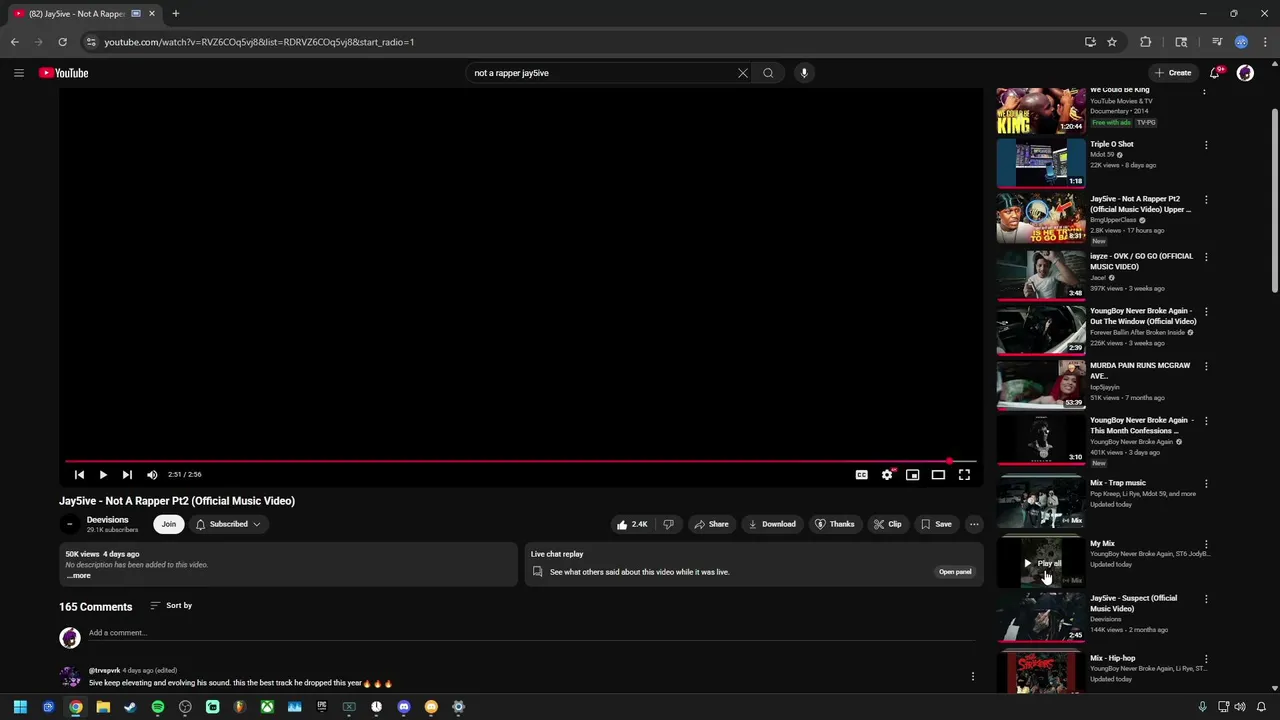1280x720 pixels.
Task: Clear the search box text
Action: click(x=742, y=73)
